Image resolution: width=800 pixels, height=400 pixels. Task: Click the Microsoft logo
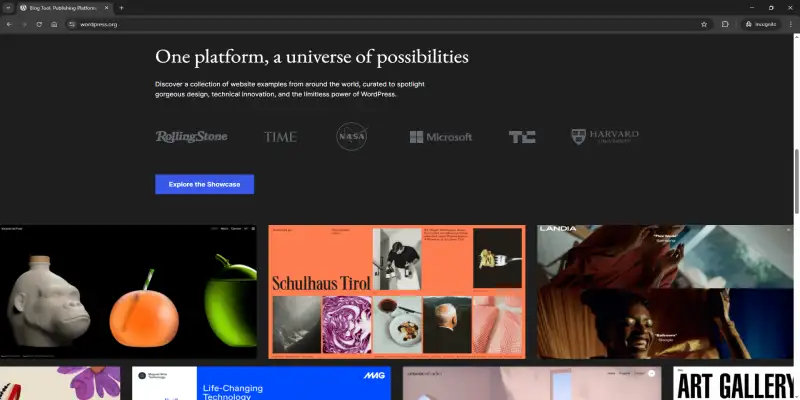[x=440, y=137]
